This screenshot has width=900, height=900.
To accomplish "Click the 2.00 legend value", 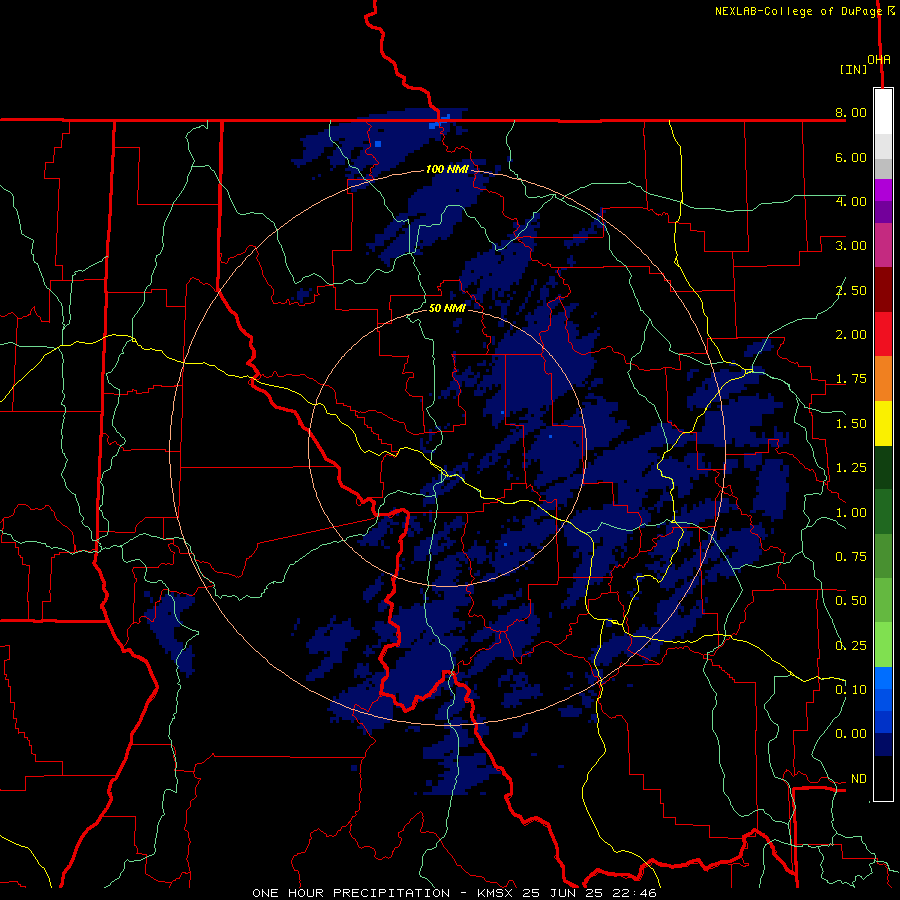I will click(x=851, y=335).
